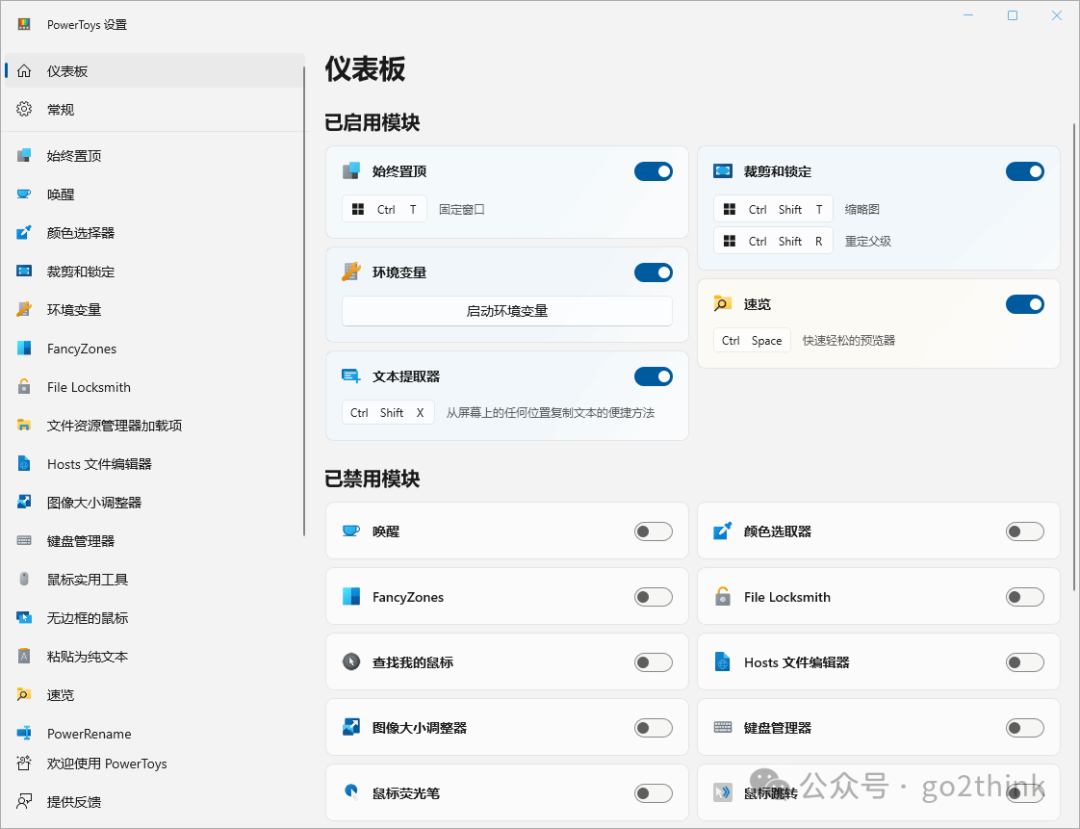Viewport: 1080px width, 829px height.
Task: Click the 裁剪和锁定 icon in sidebar
Action: (24, 271)
